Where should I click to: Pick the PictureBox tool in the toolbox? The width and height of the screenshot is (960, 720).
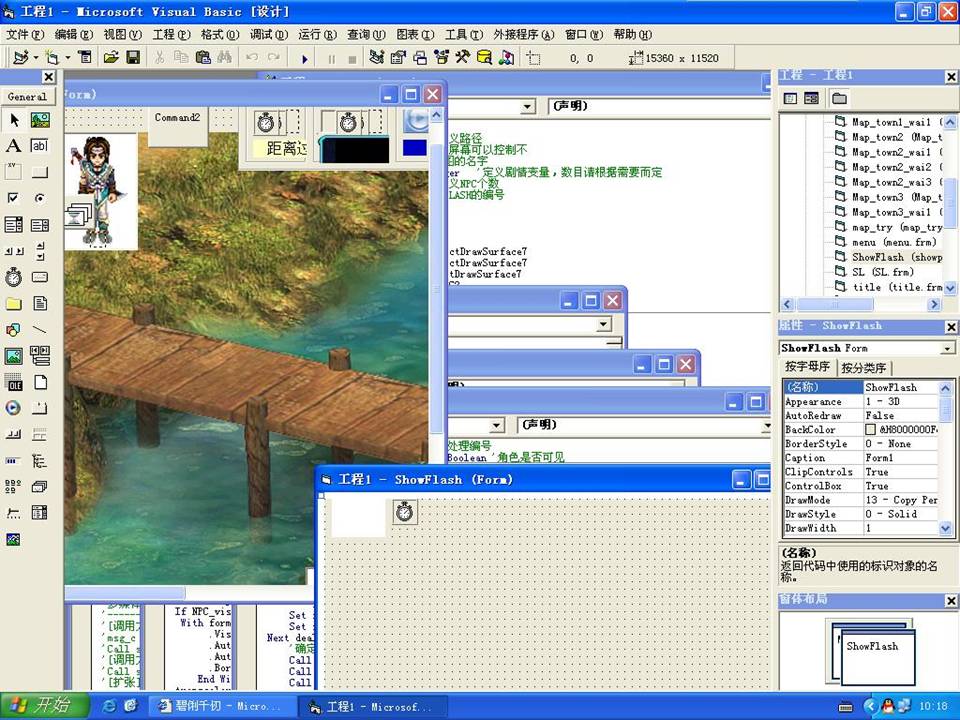click(40, 119)
